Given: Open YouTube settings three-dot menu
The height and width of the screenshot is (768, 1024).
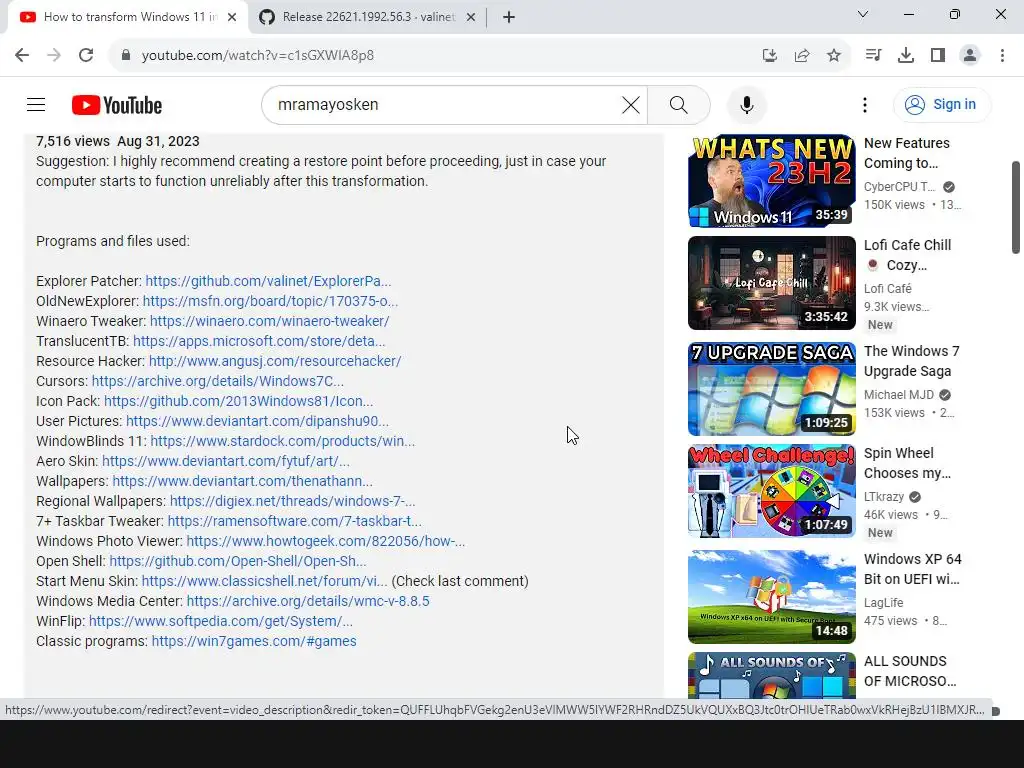Looking at the screenshot, I should click(865, 104).
